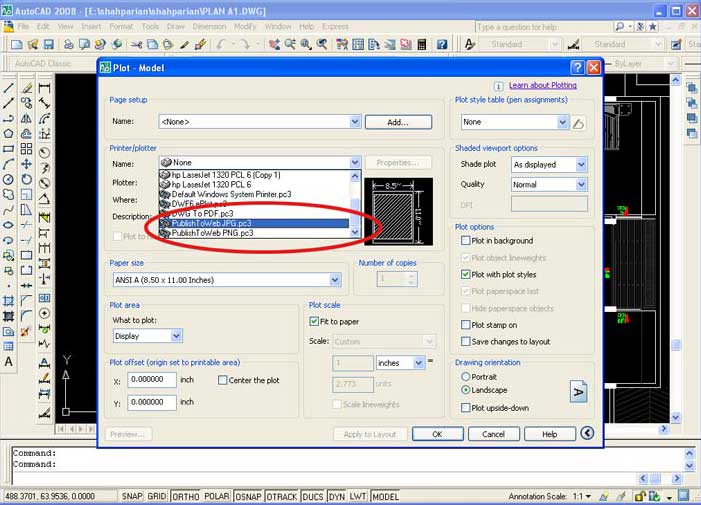The width and height of the screenshot is (701, 505).
Task: Click the info icon beside Learn about Plotting
Action: point(498,86)
